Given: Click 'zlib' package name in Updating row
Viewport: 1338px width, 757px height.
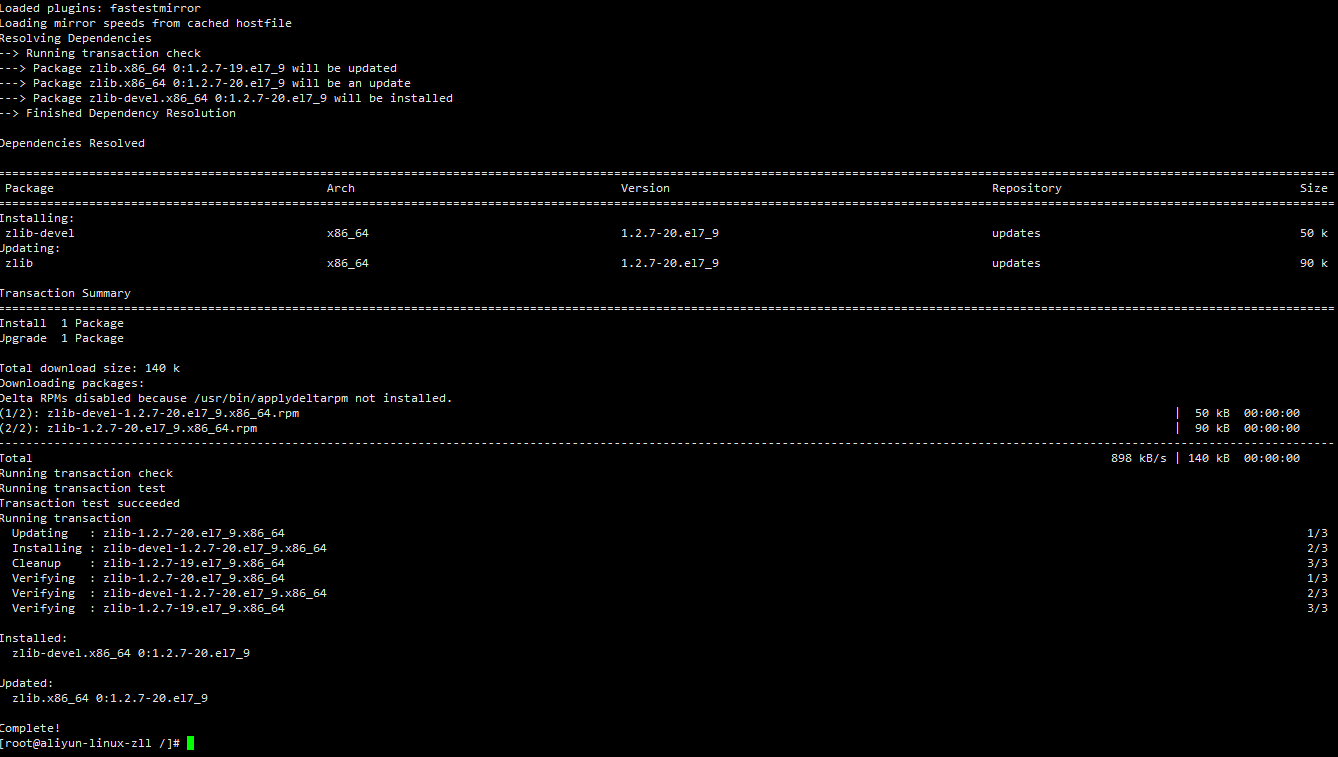Looking at the screenshot, I should (x=19, y=263).
